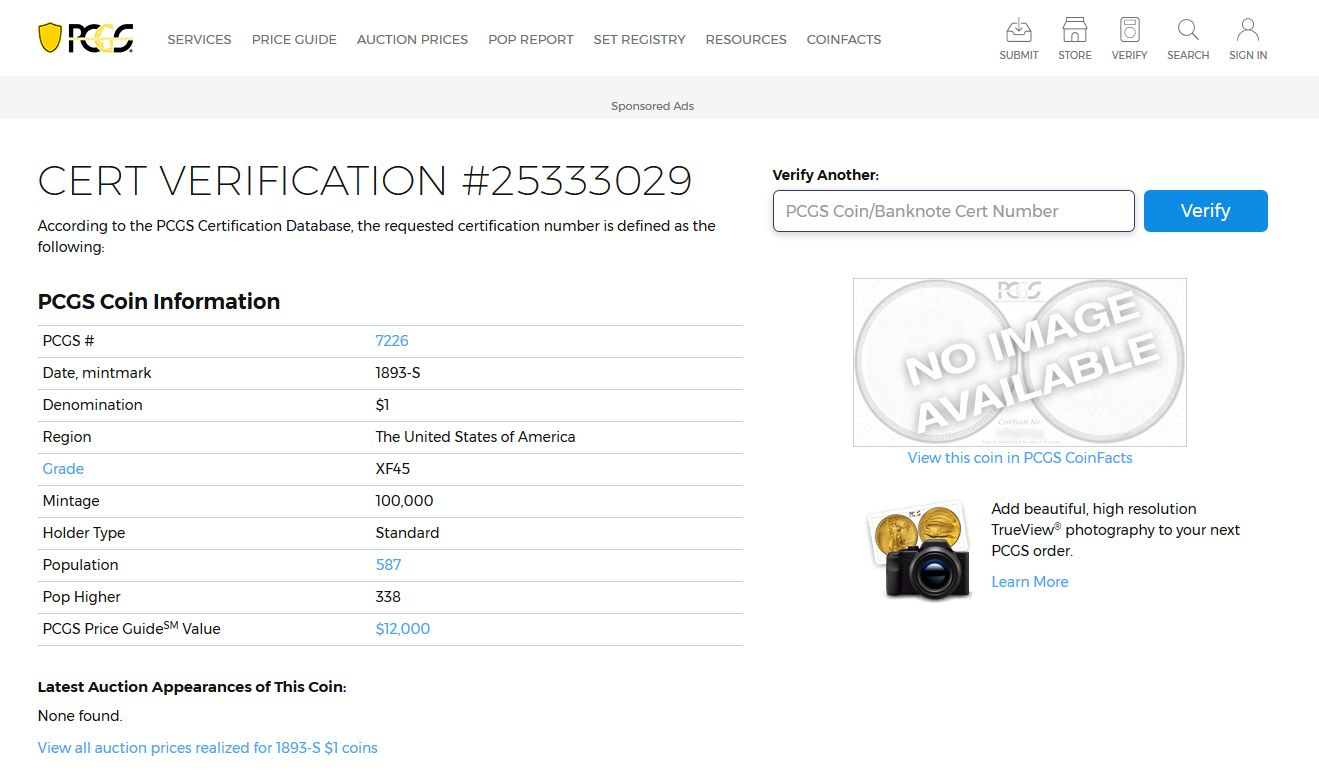Click the blue Verify button
The height and width of the screenshot is (775, 1319).
click(1205, 211)
